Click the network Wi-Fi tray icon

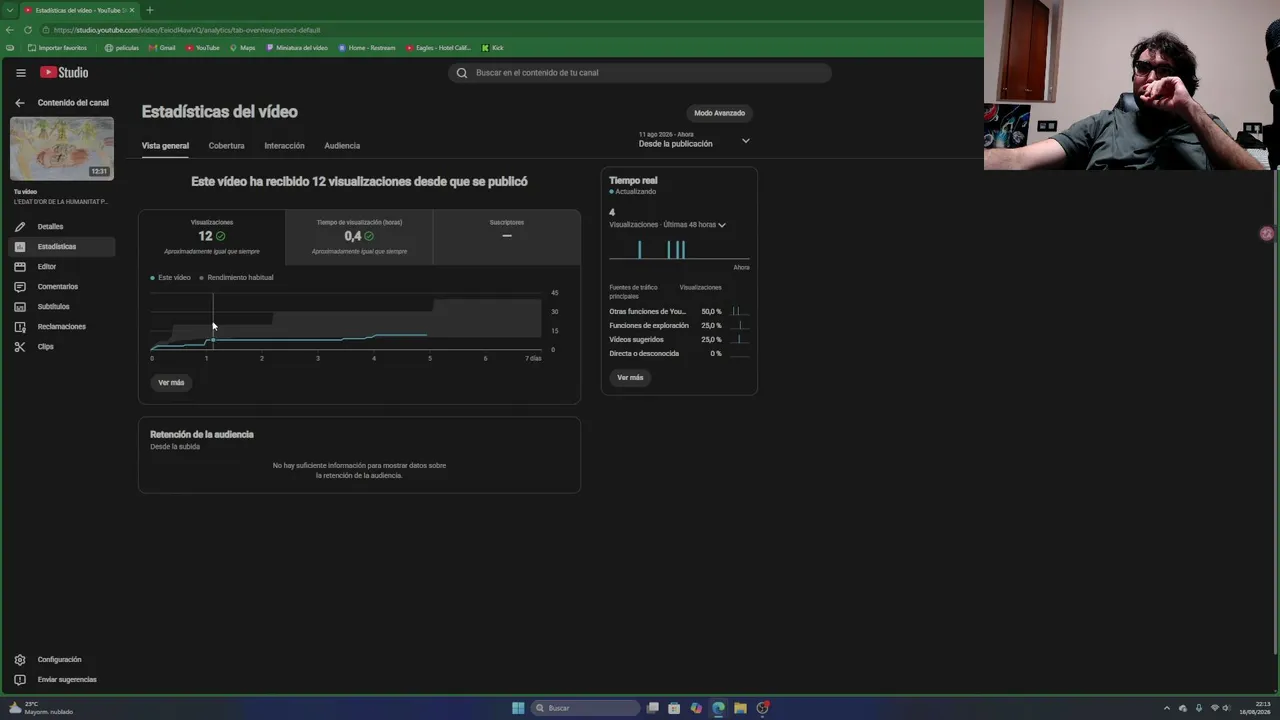pos(1214,708)
